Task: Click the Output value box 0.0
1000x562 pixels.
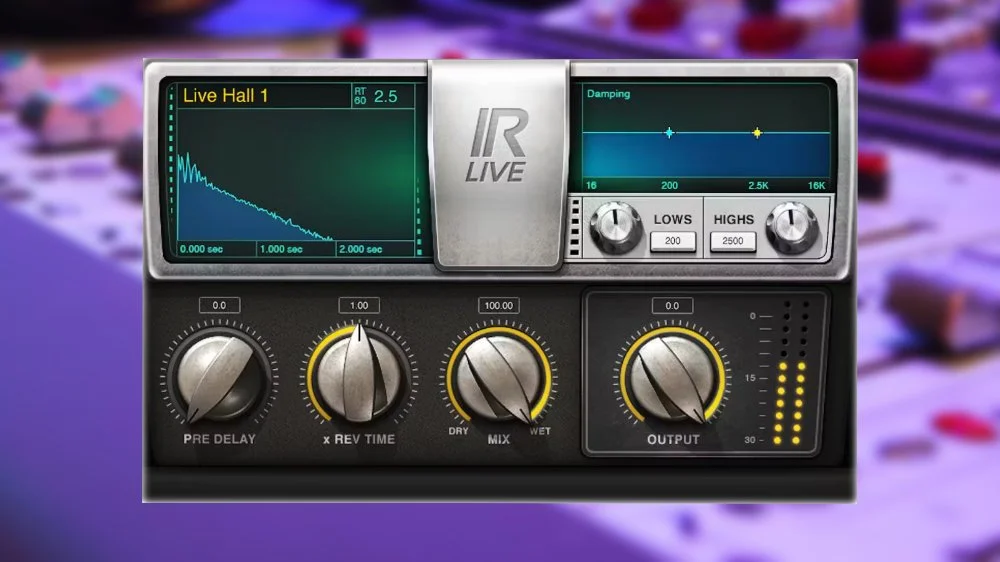Action: 672,306
